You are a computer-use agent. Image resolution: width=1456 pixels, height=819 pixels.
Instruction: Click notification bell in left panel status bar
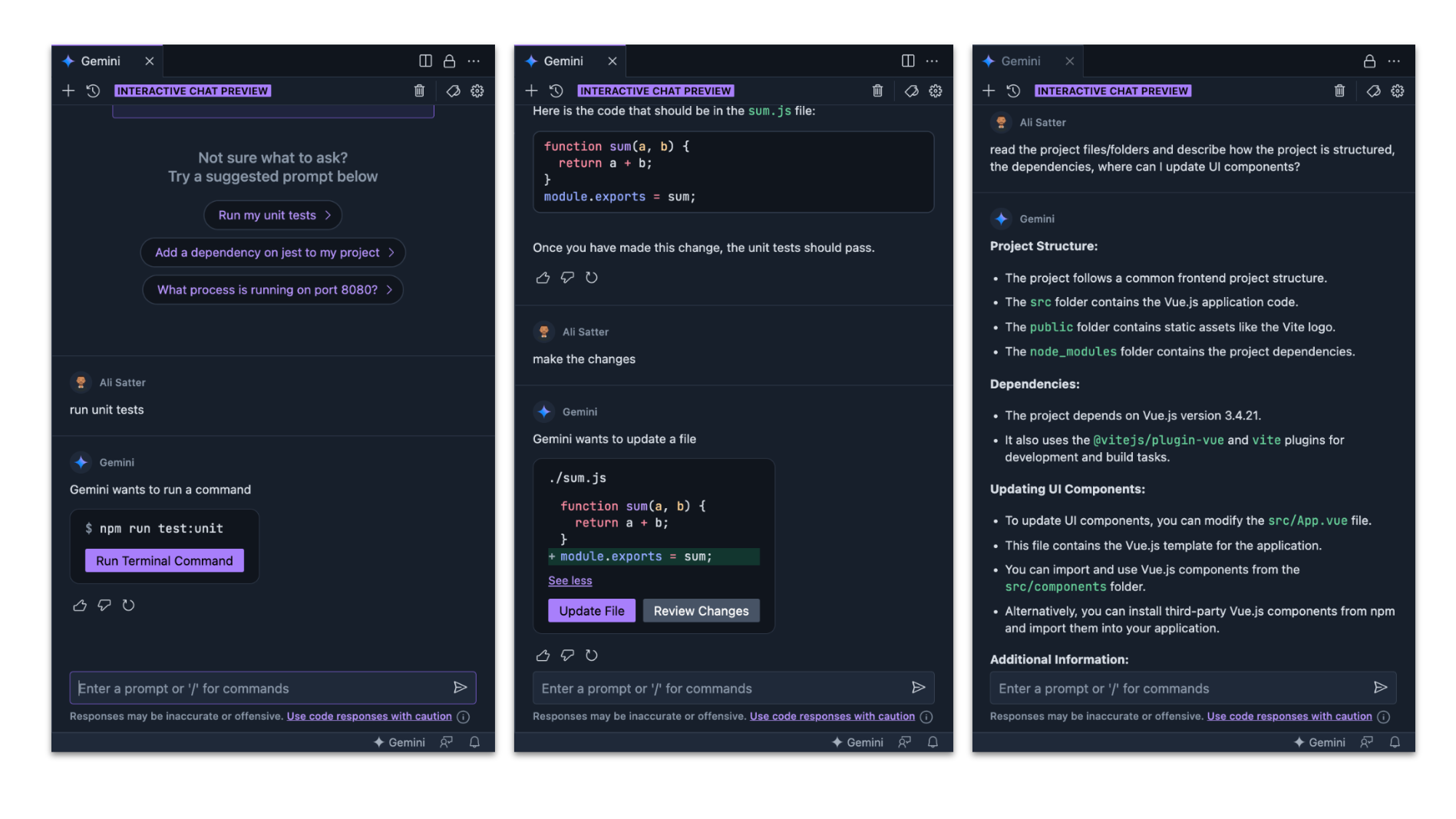474,742
